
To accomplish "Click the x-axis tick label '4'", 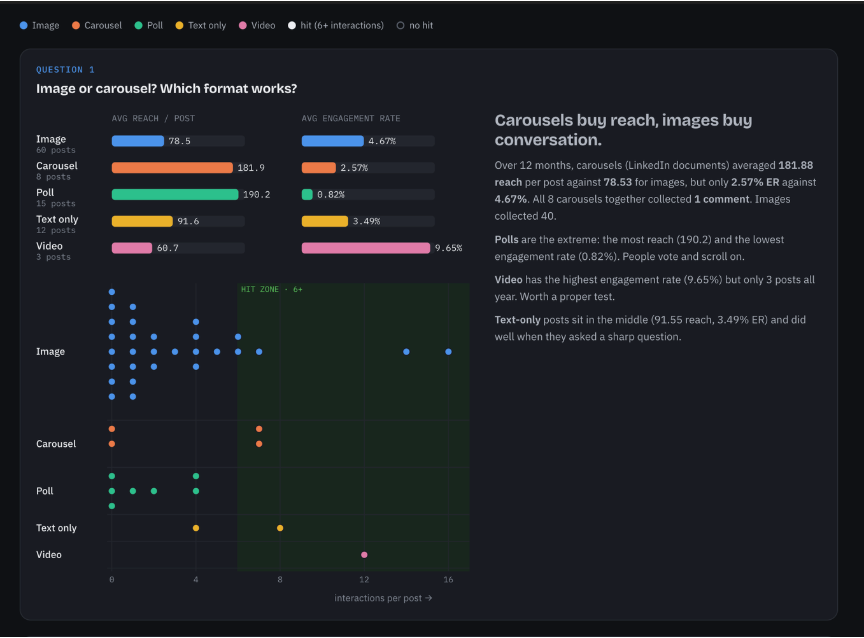I will (x=196, y=580).
